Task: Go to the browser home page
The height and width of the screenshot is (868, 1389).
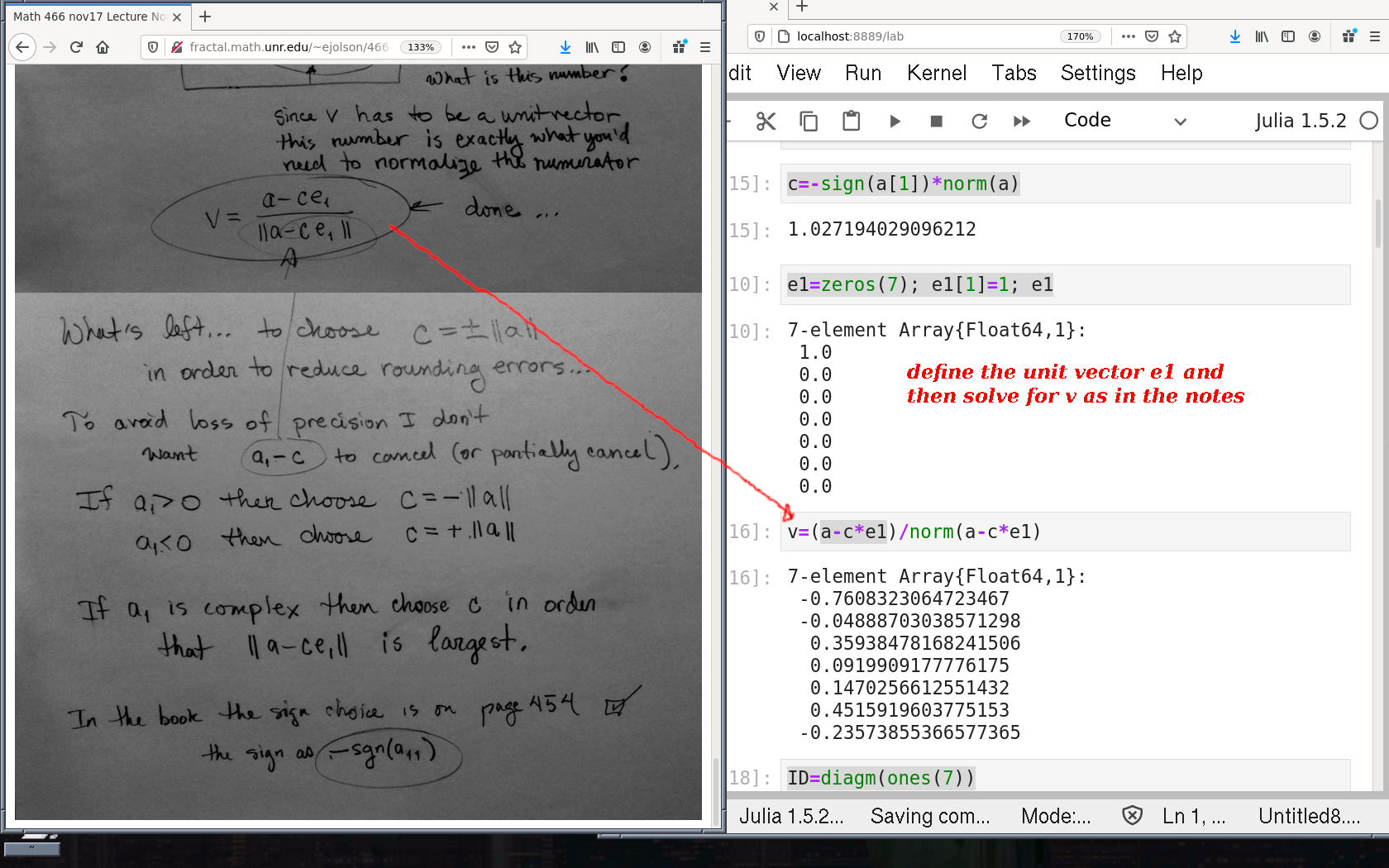Action: coord(103,47)
